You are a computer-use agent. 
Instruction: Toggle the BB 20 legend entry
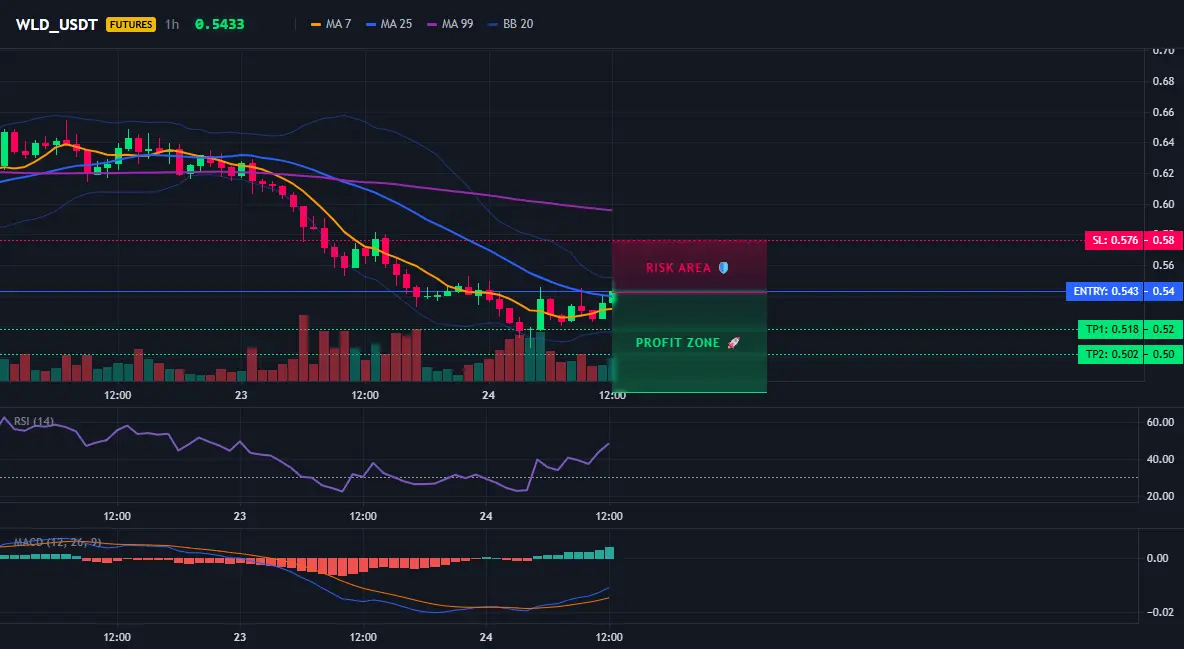click(510, 24)
